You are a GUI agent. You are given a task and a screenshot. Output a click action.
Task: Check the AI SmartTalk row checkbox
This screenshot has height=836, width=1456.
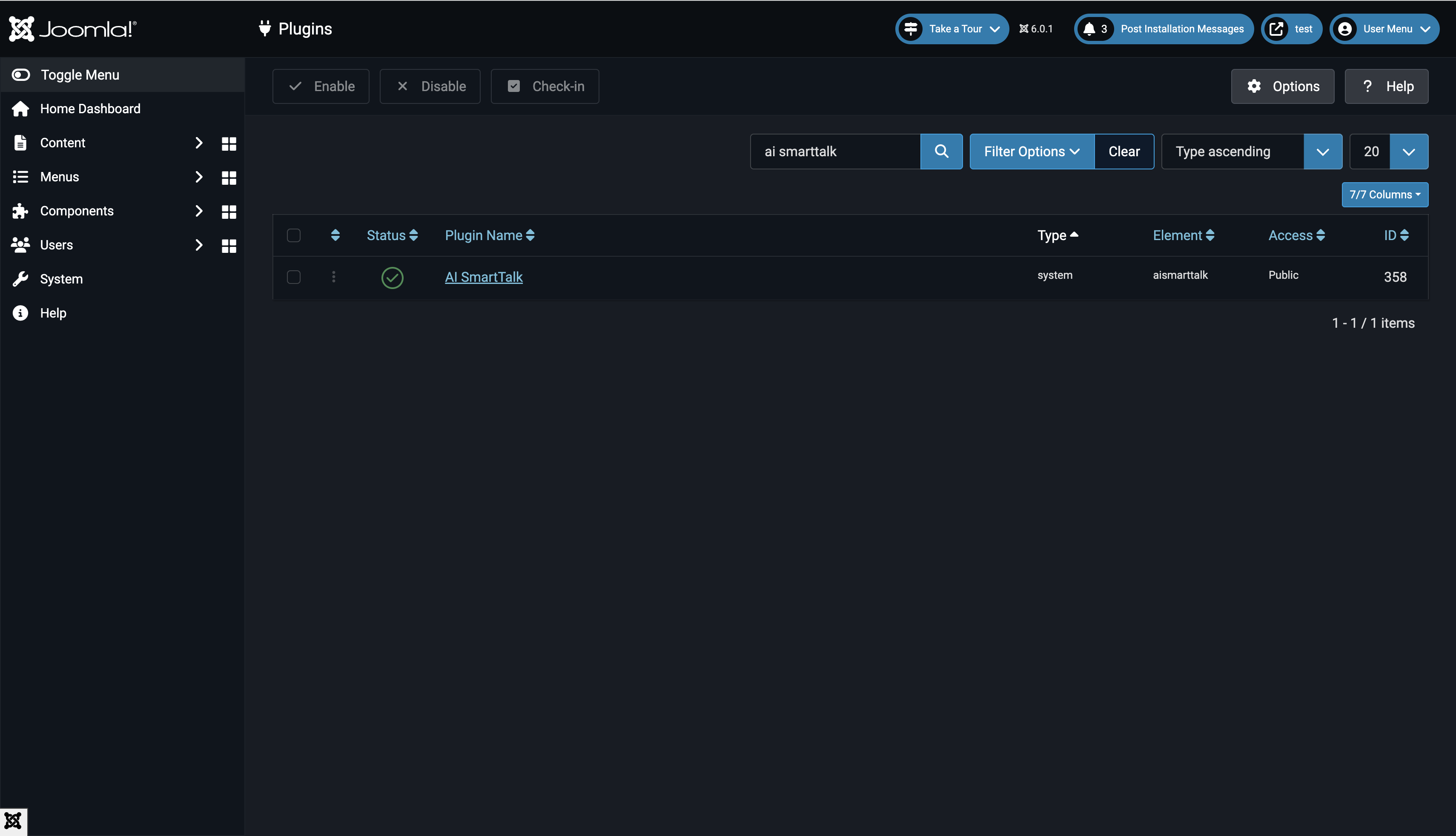coord(293,277)
